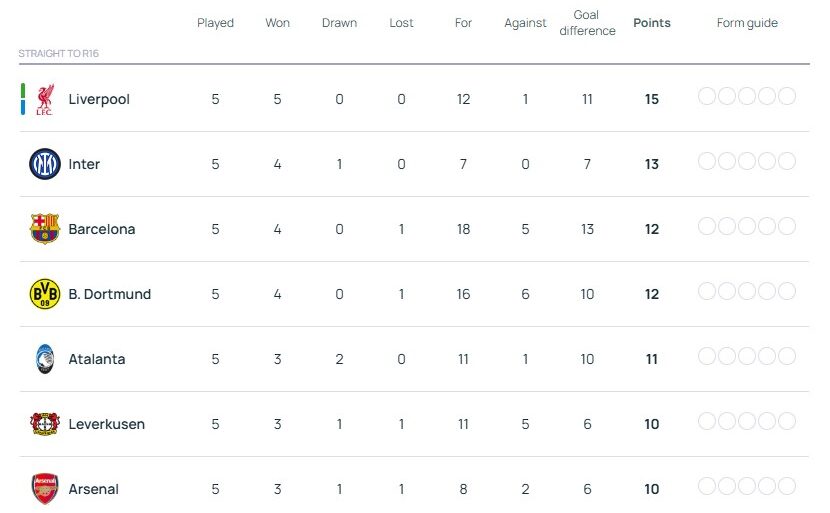The image size is (830, 513).
Task: Select the Atalanta team name
Action: [x=97, y=359]
